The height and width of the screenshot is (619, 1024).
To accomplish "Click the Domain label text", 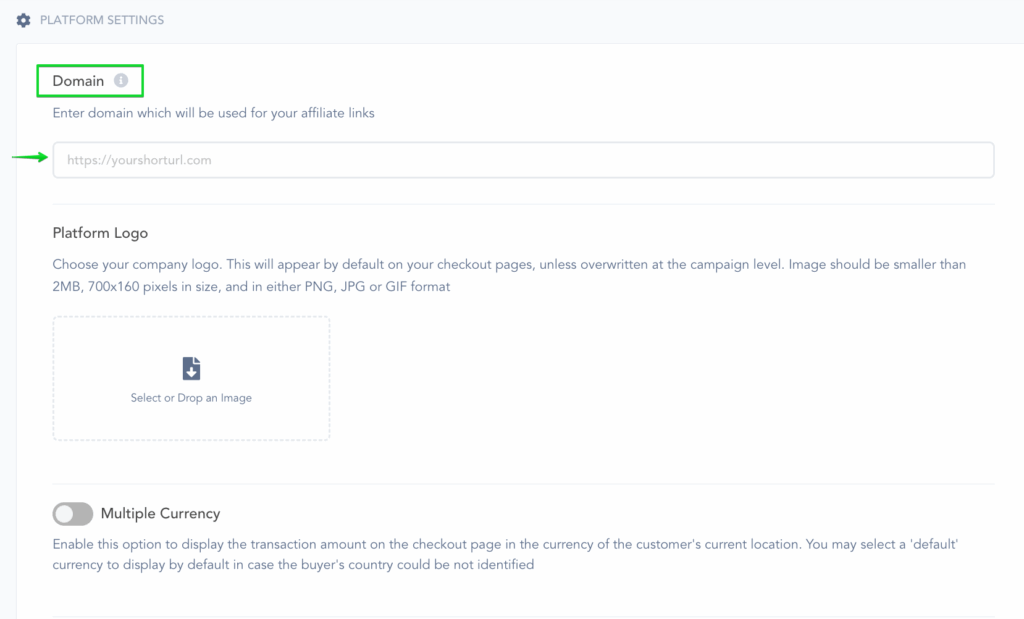I will [78, 80].
